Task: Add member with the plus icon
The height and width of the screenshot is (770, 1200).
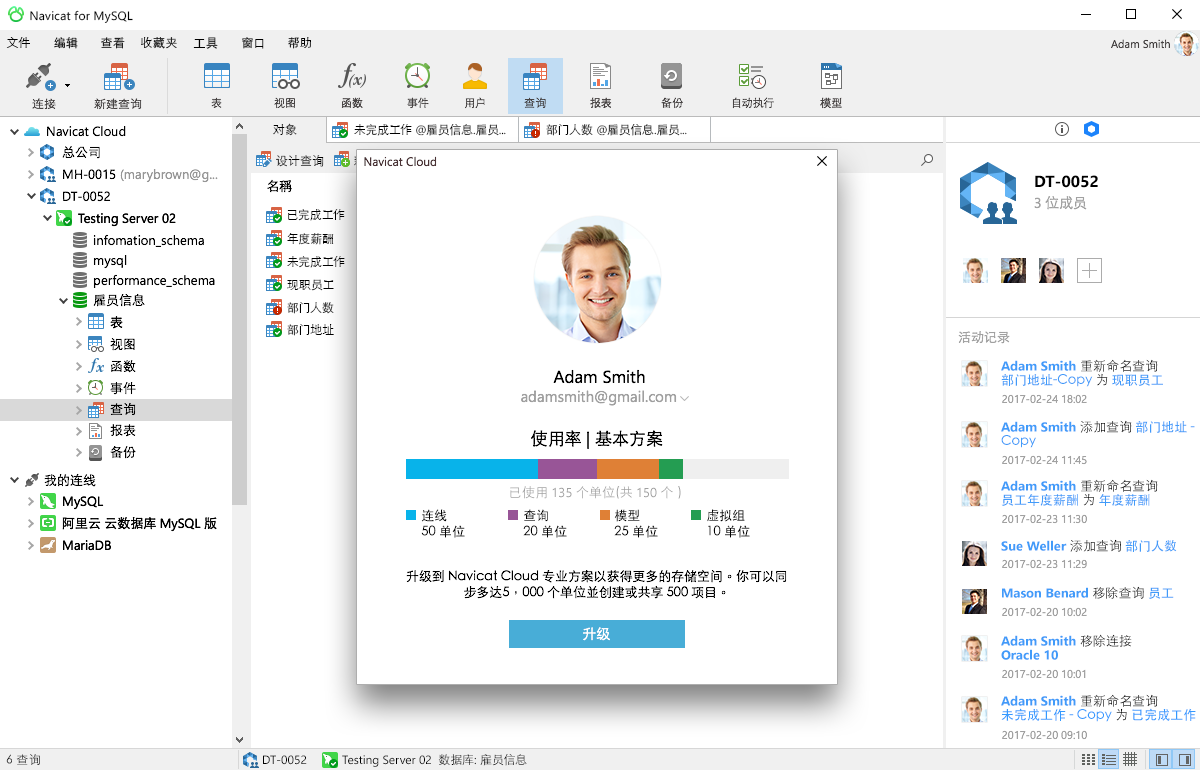Action: coord(1089,270)
